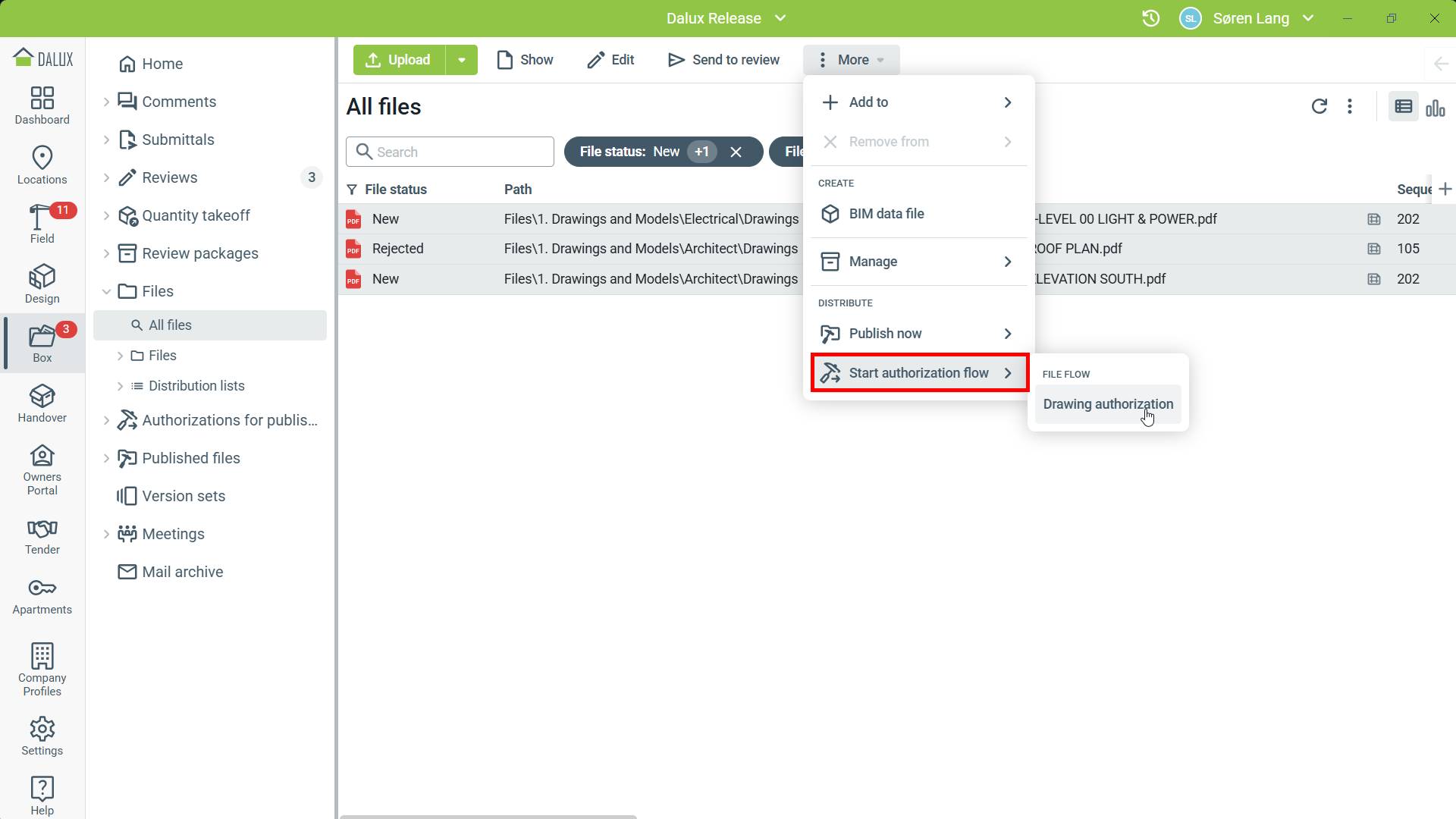Screen dimensions: 1456x819
Task: Open the Tender module
Action: pyautogui.click(x=42, y=536)
